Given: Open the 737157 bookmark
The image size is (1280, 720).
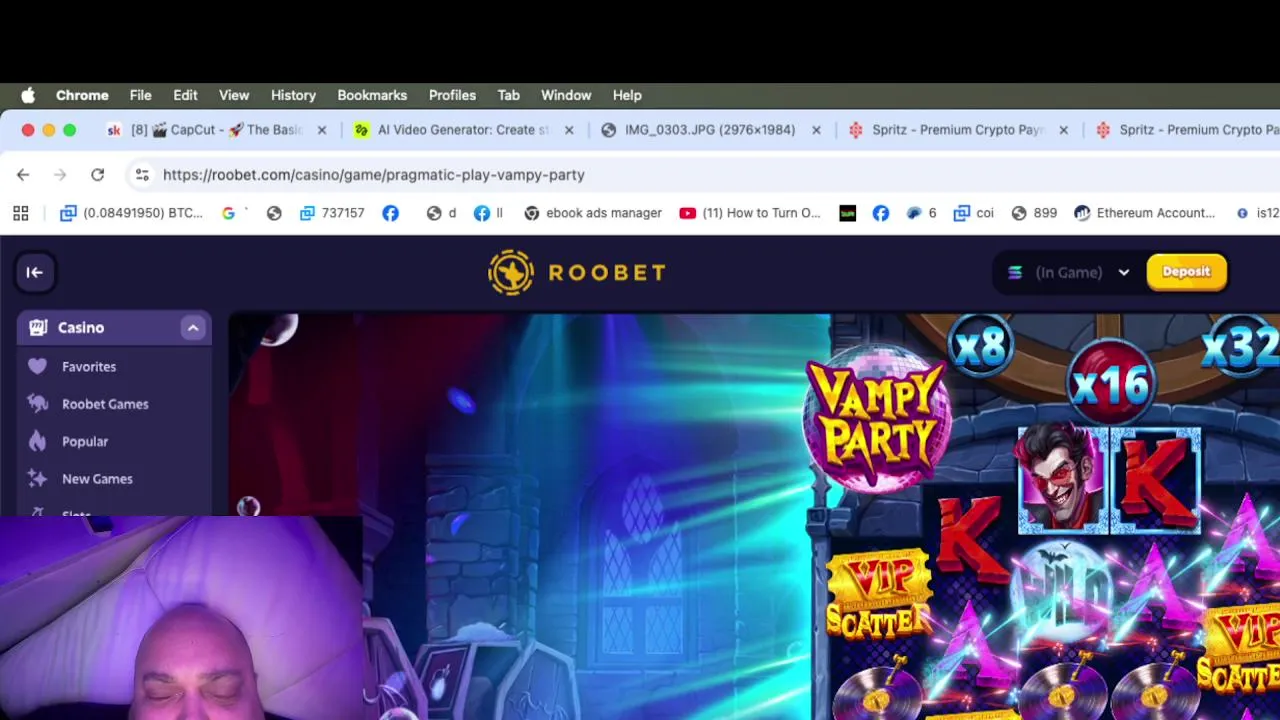Looking at the screenshot, I should [332, 213].
